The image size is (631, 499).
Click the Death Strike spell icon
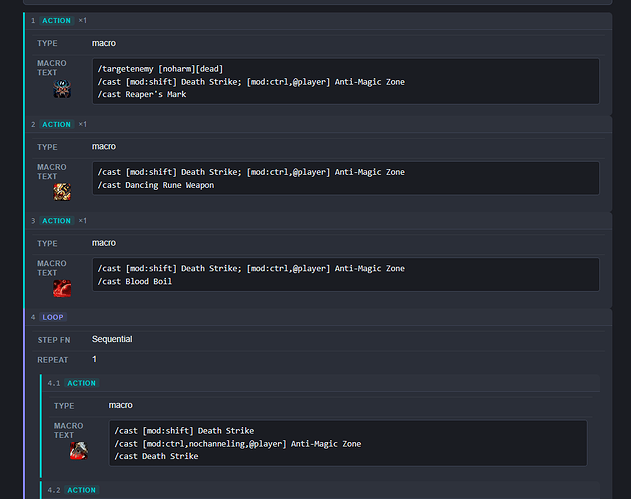79,451
